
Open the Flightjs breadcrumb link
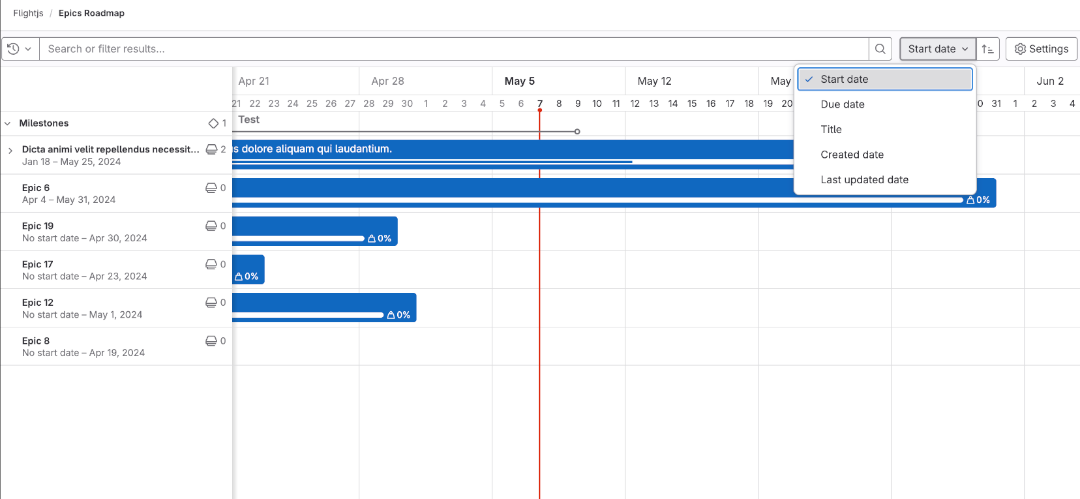[28, 13]
